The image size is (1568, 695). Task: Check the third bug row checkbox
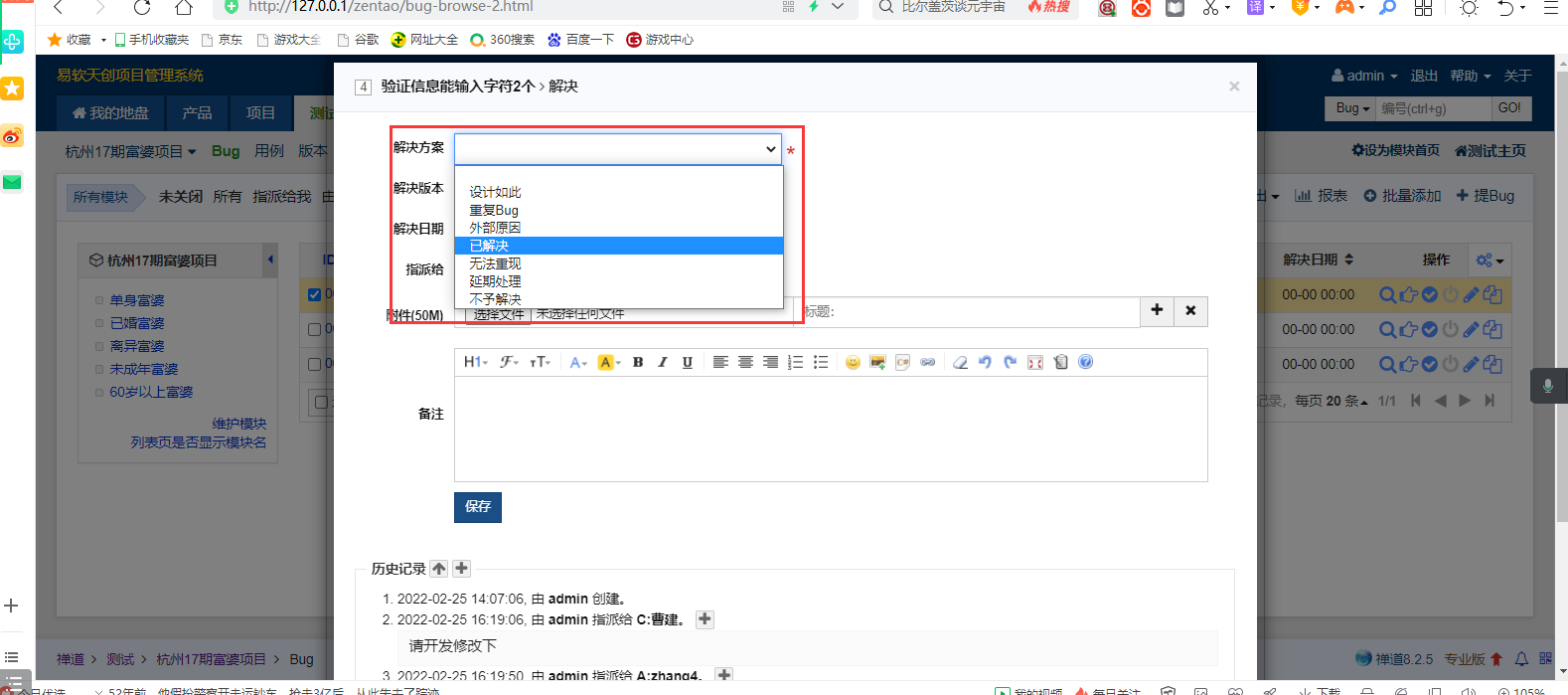tap(314, 365)
